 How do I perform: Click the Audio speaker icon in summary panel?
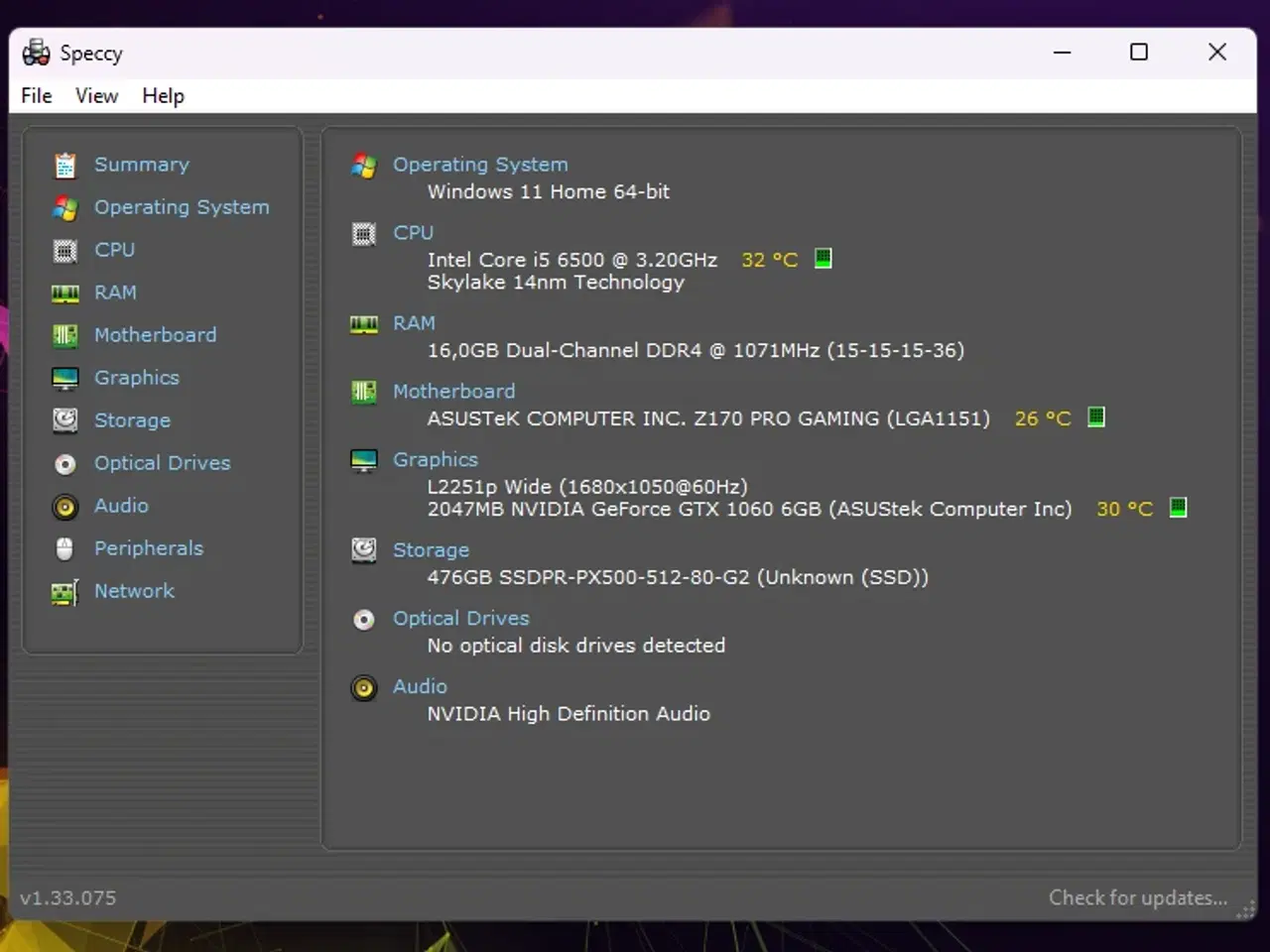[364, 688]
